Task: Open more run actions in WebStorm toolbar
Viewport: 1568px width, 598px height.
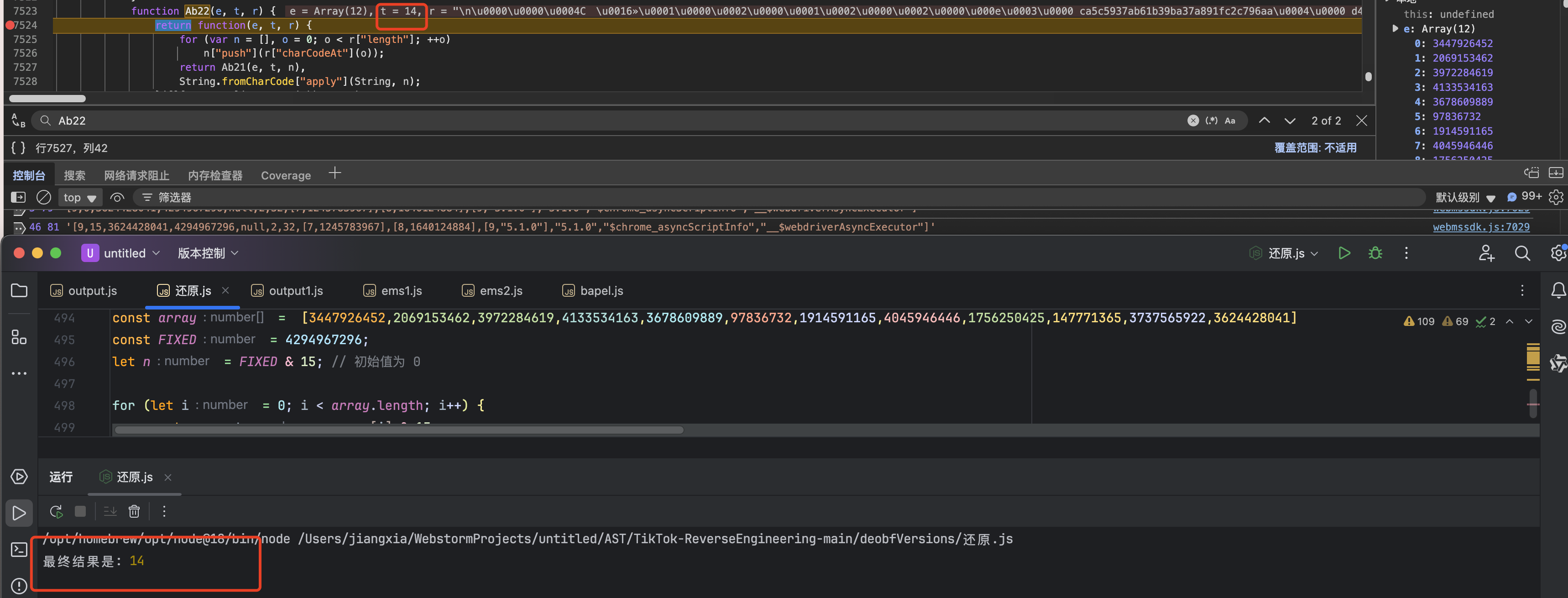Action: pyautogui.click(x=1406, y=253)
